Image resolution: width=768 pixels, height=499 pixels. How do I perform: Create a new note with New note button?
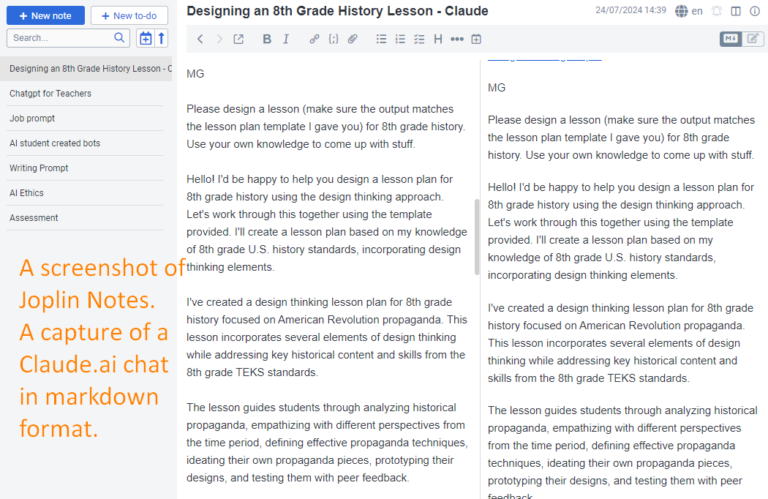(46, 16)
